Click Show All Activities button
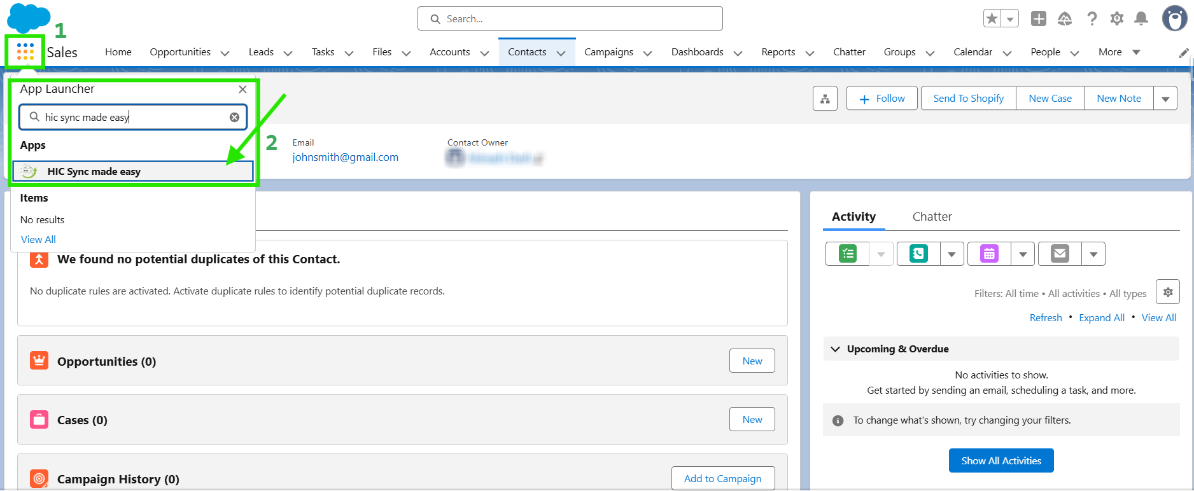 pos(1001,461)
